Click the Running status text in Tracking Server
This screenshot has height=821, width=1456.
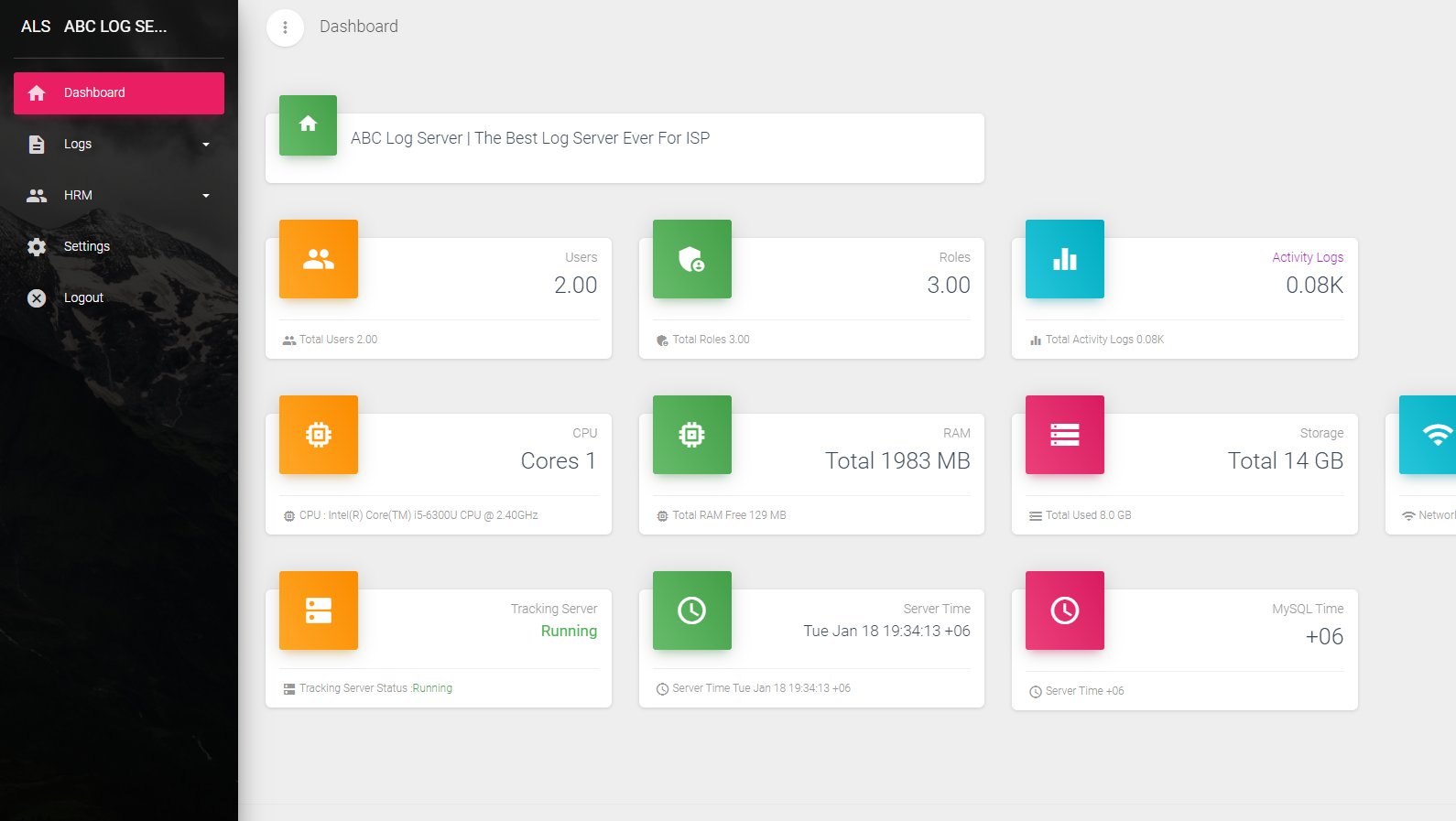tap(569, 631)
